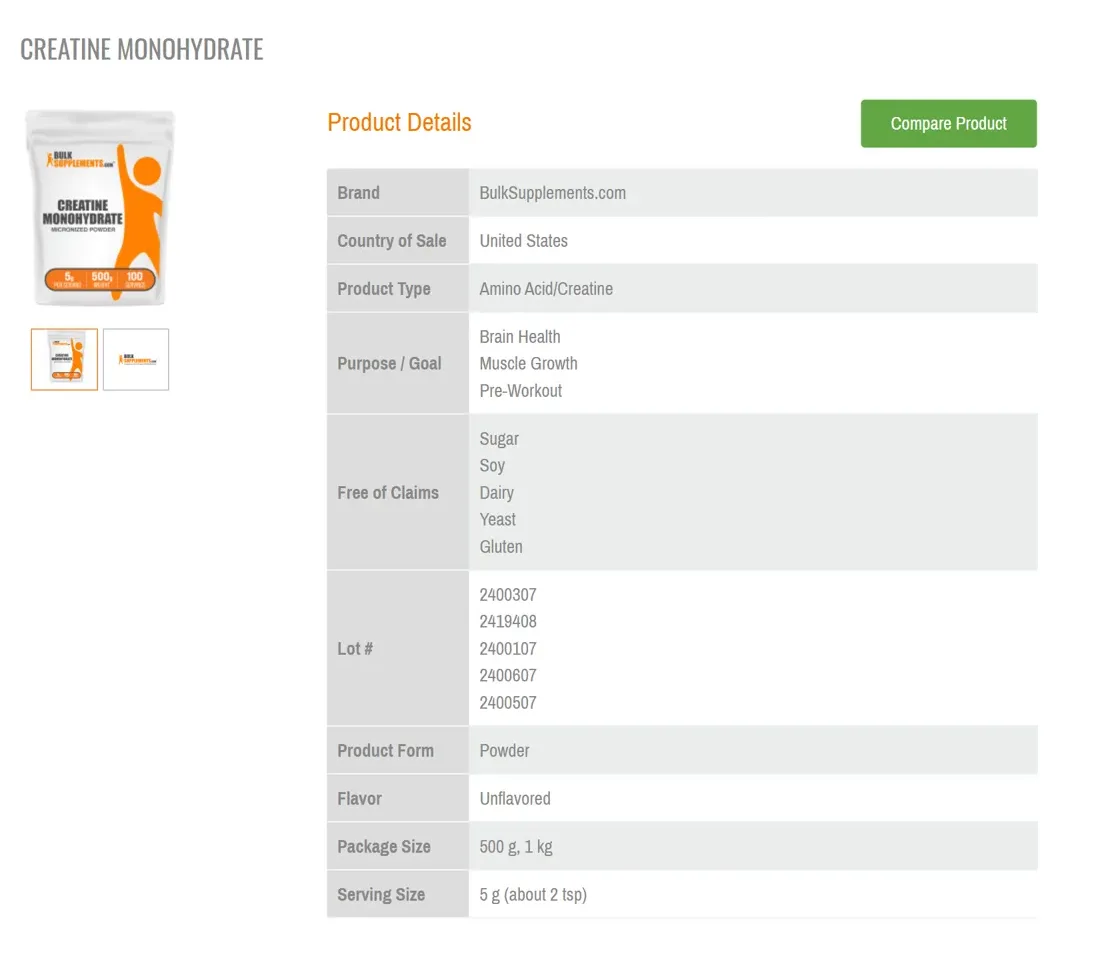
Task: Click the Lot # label
Action: click(355, 649)
